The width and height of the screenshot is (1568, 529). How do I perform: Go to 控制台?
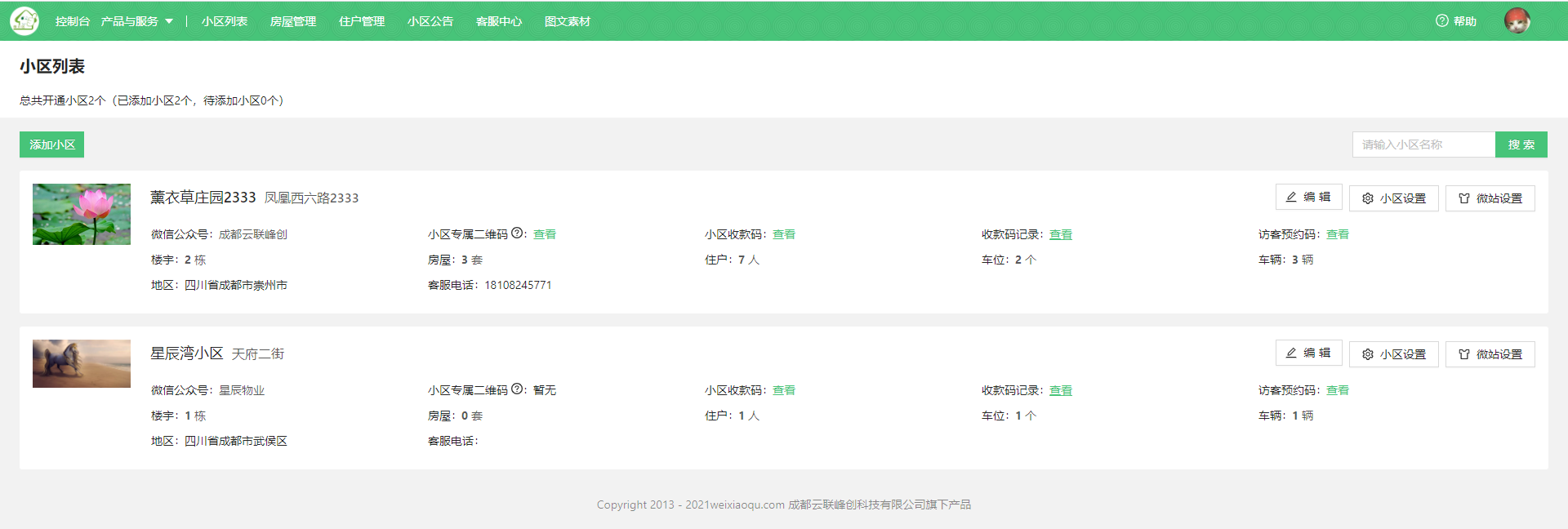pyautogui.click(x=73, y=21)
